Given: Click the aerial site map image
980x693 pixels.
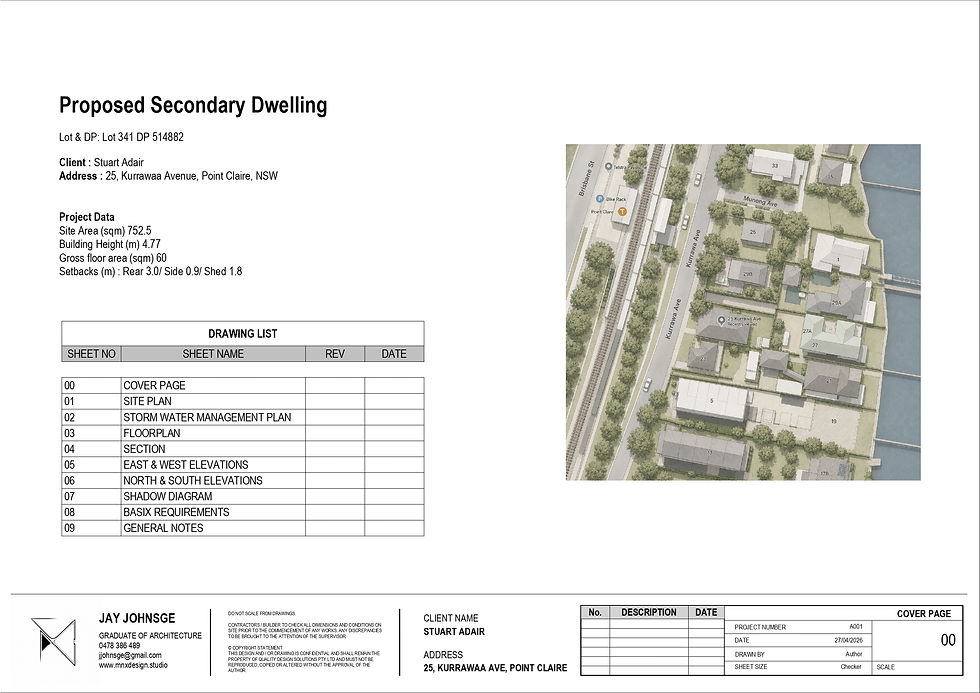Looking at the screenshot, I should point(743,312).
